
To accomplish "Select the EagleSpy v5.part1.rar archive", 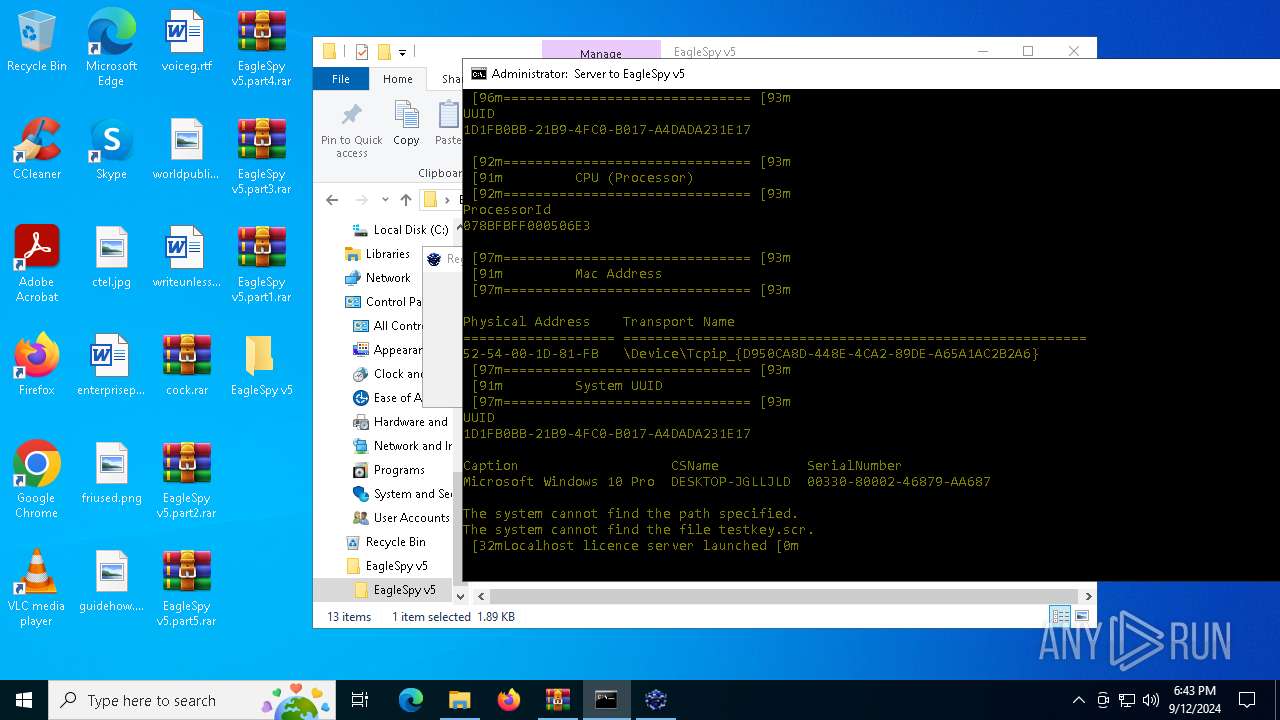I will click(x=261, y=264).
